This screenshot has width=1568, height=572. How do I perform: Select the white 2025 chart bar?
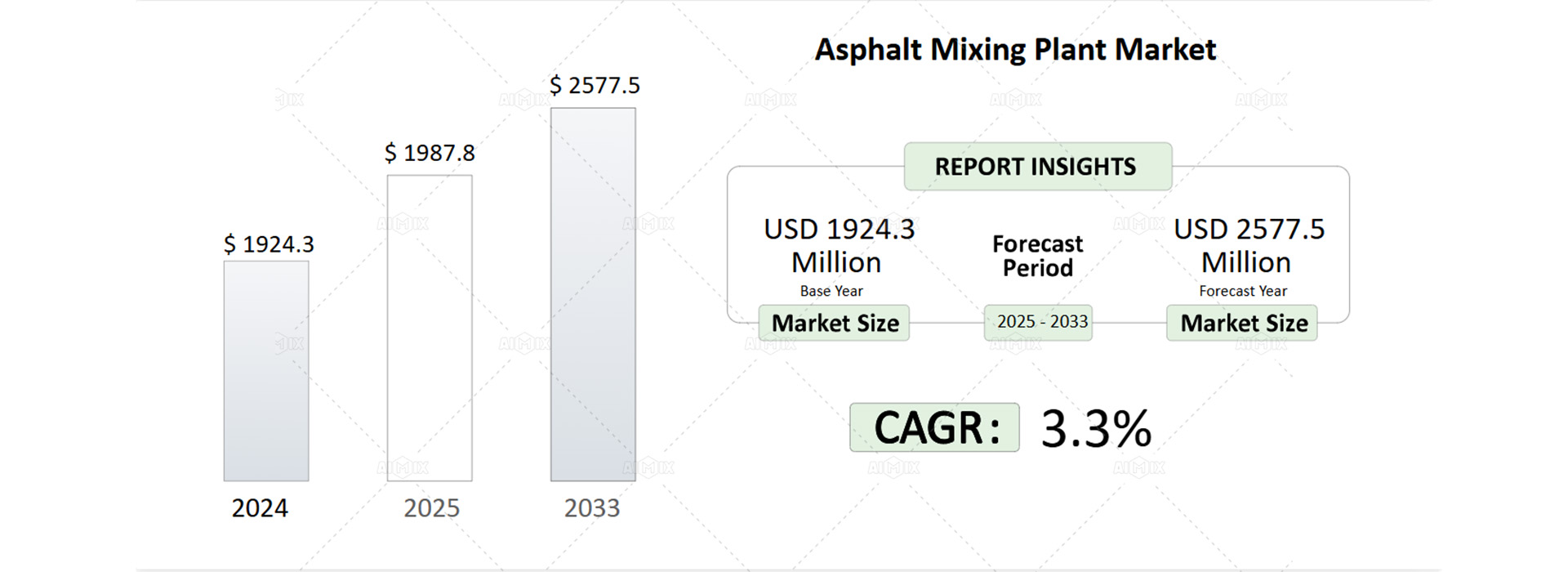click(x=430, y=328)
